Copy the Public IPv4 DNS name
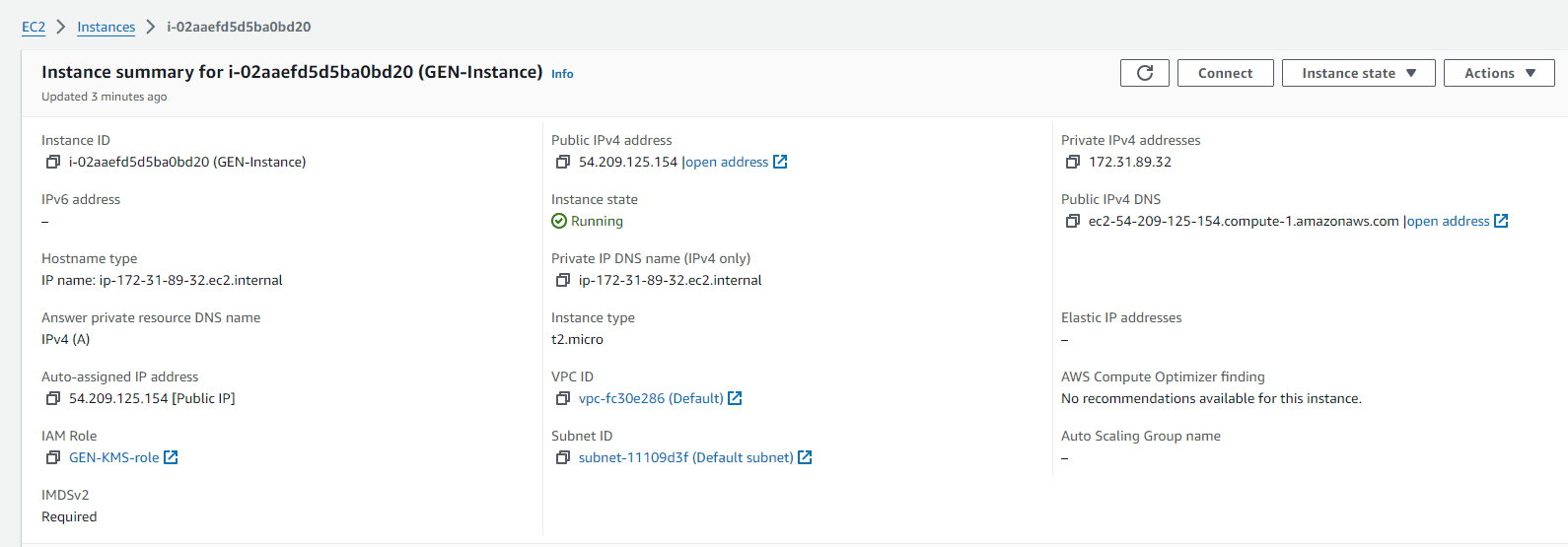 tap(1073, 221)
